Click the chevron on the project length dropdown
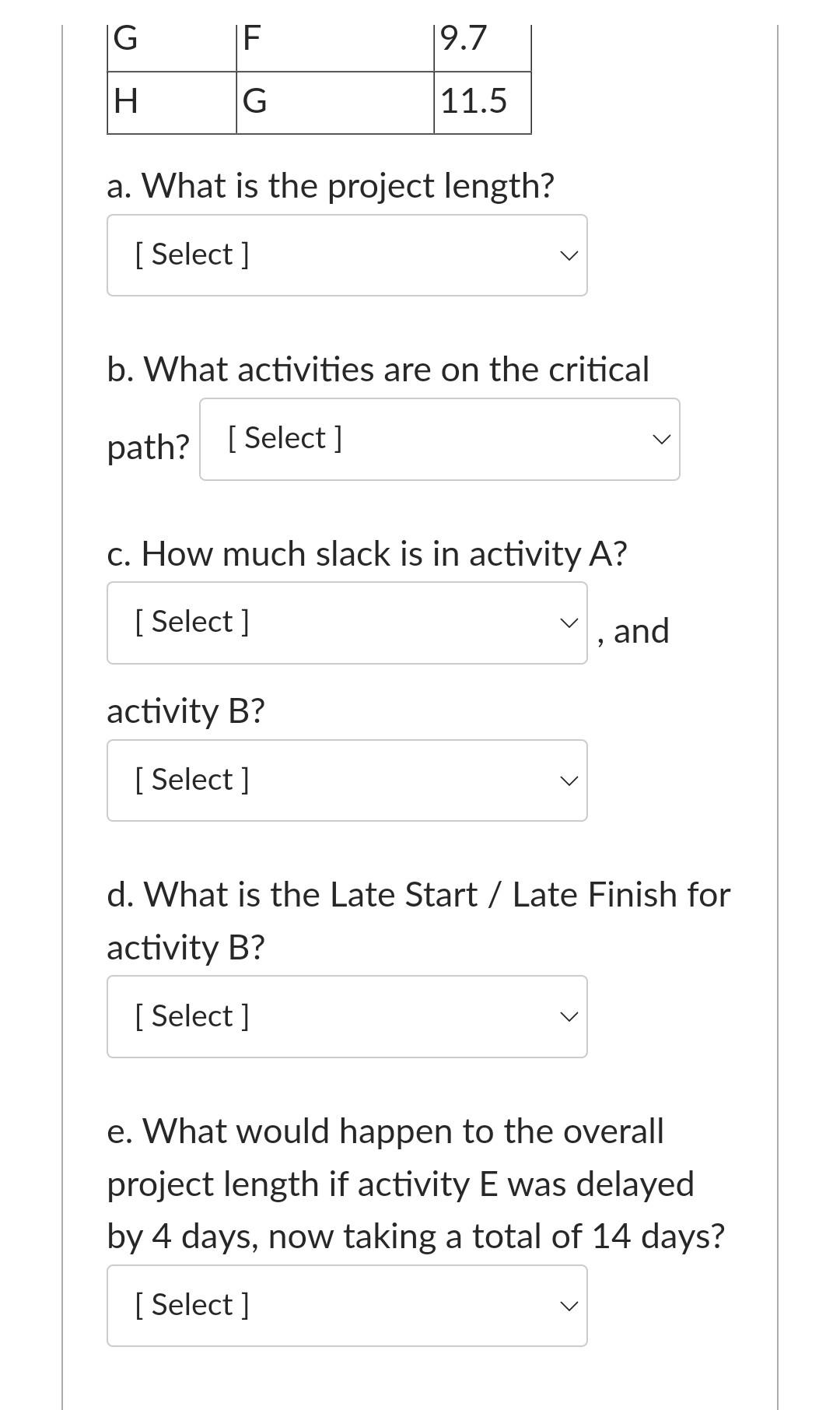The image size is (840, 1410). [x=569, y=254]
